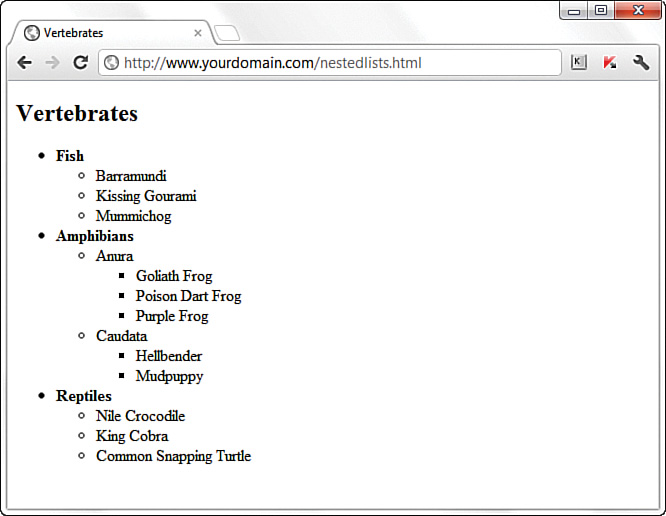Click Common Snapping Turtle entry
The height and width of the screenshot is (516, 666).
[173, 457]
